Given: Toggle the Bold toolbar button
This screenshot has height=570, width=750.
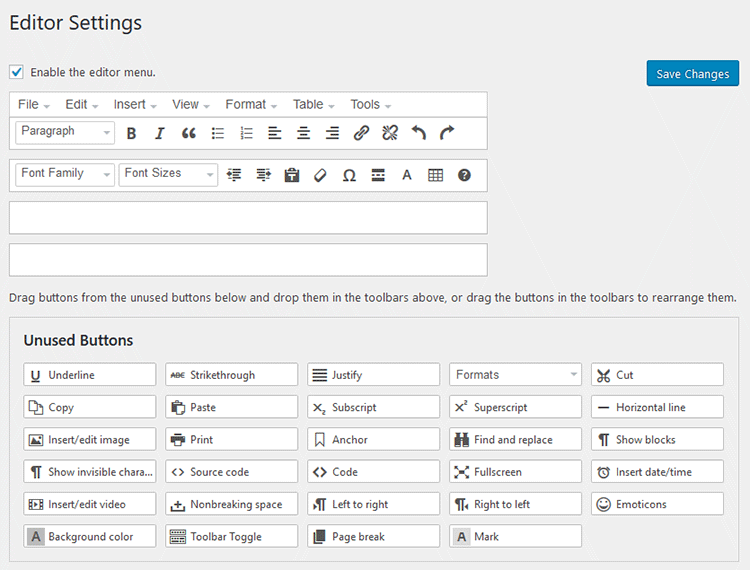Looking at the screenshot, I should tap(131, 133).
